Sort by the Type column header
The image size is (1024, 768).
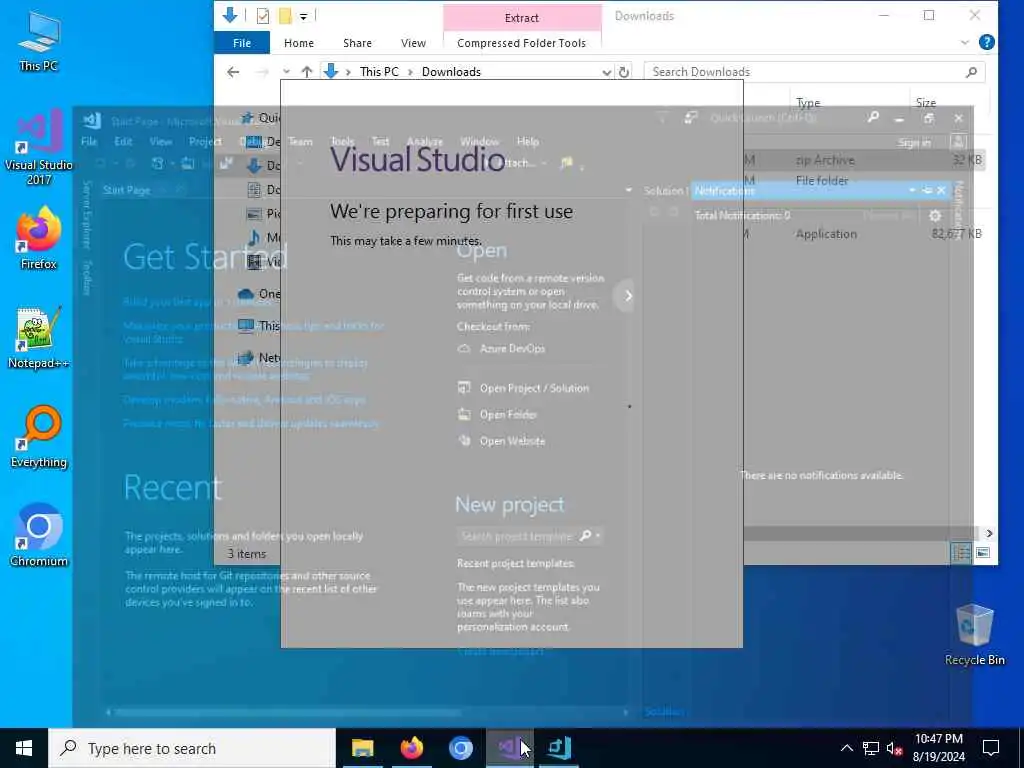click(x=808, y=103)
